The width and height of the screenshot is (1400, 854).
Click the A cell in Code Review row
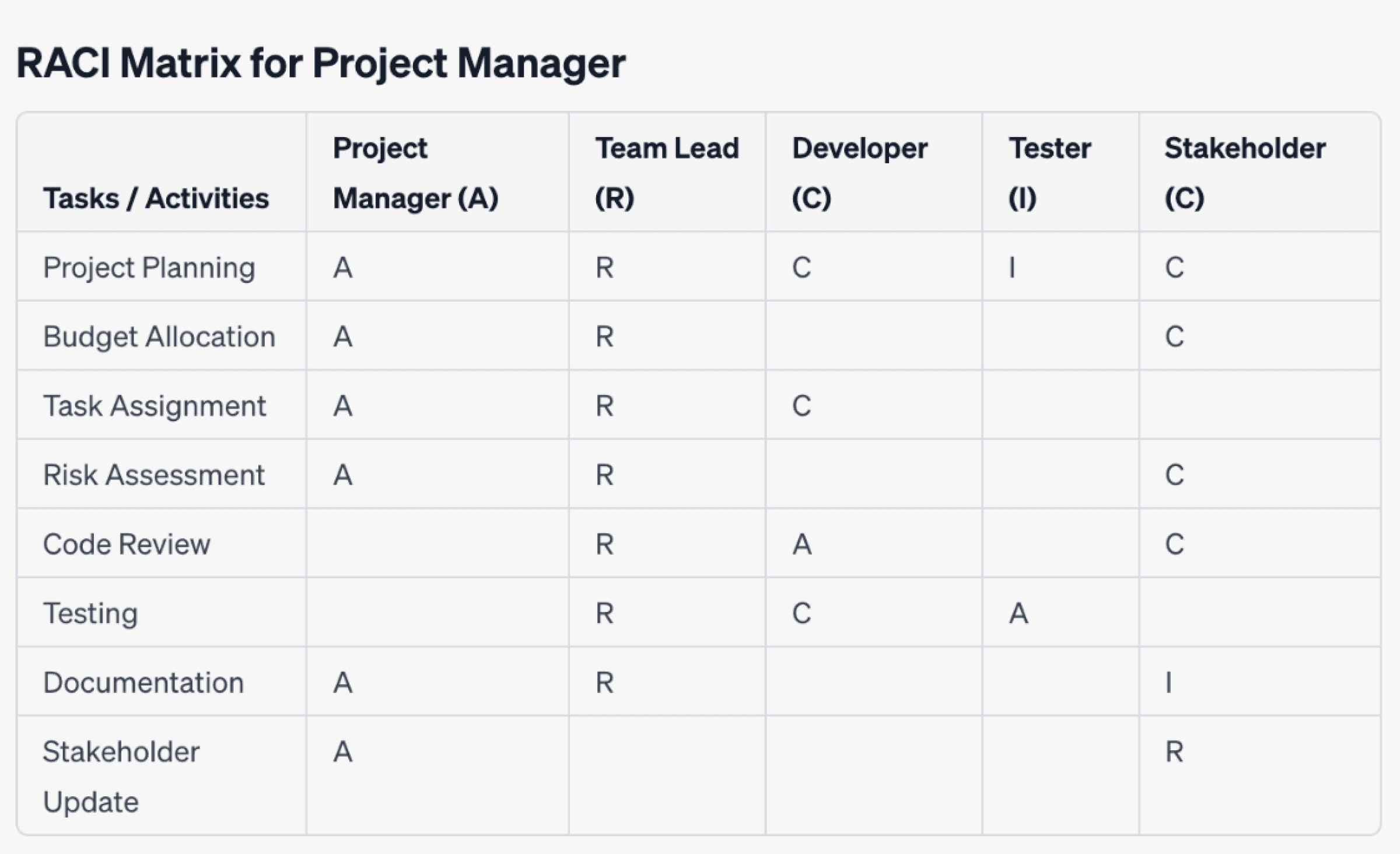(x=801, y=544)
